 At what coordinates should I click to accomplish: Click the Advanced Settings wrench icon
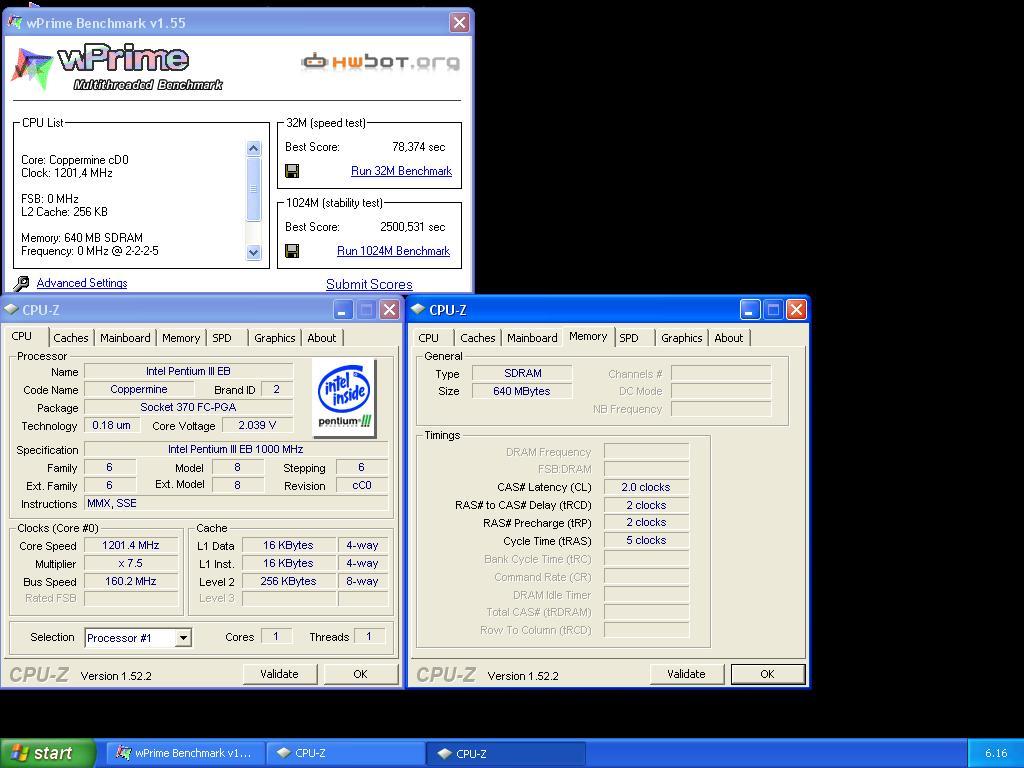[21, 283]
